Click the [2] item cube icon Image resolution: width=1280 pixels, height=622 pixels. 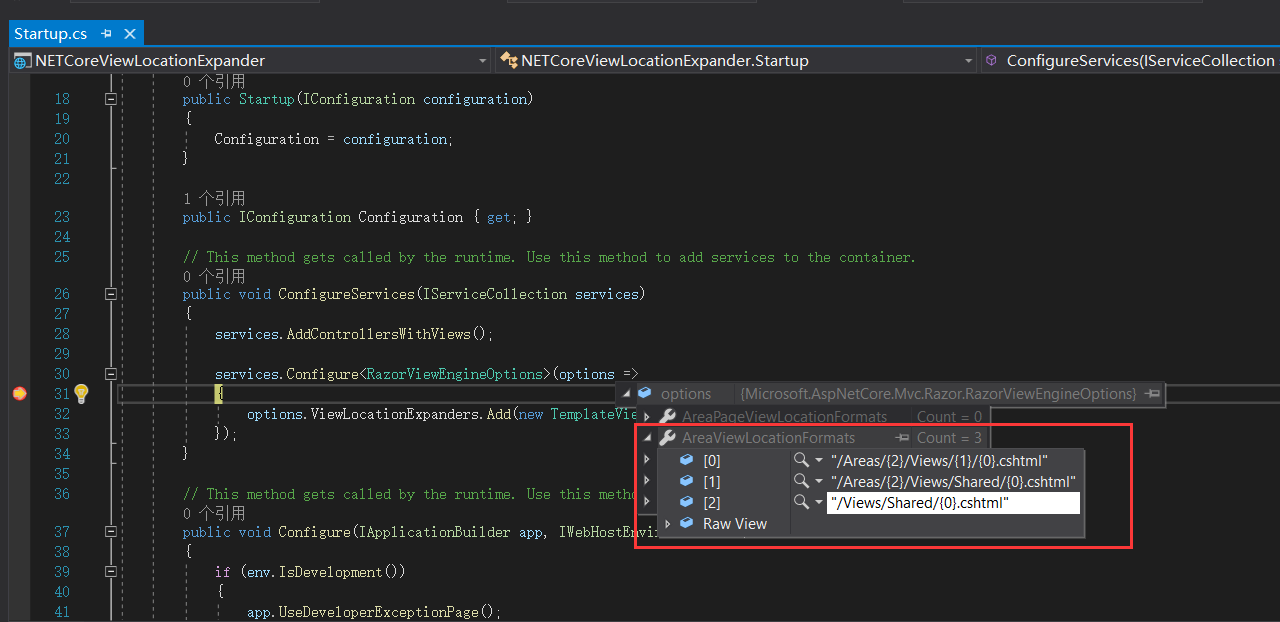[x=686, y=502]
